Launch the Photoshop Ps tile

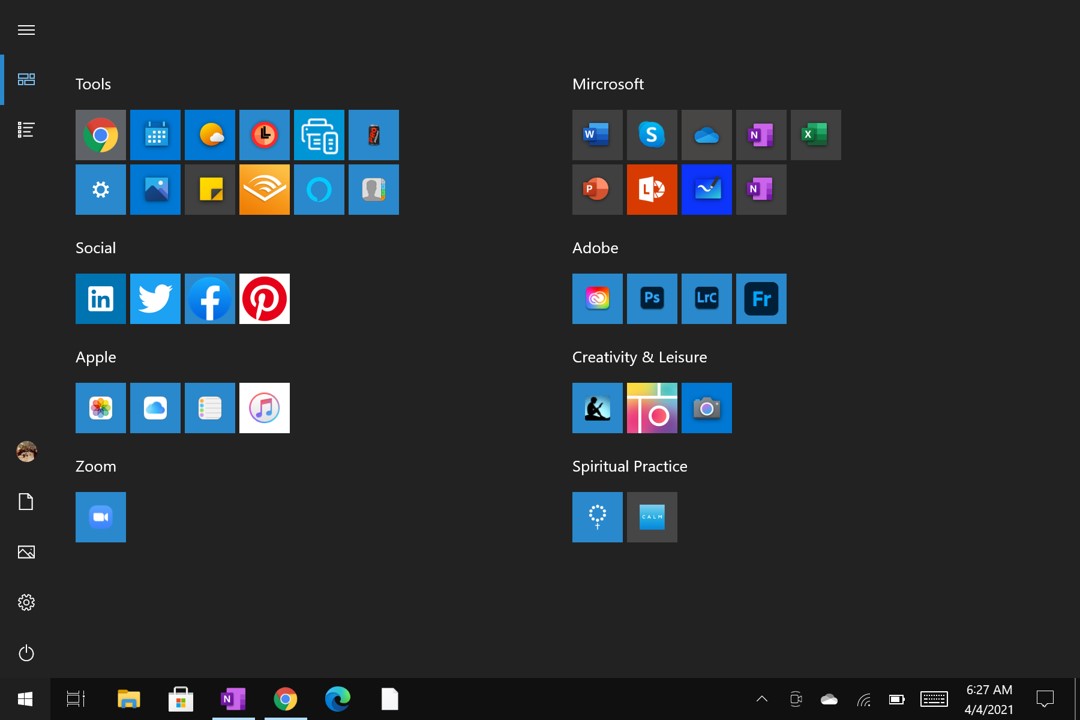click(652, 299)
